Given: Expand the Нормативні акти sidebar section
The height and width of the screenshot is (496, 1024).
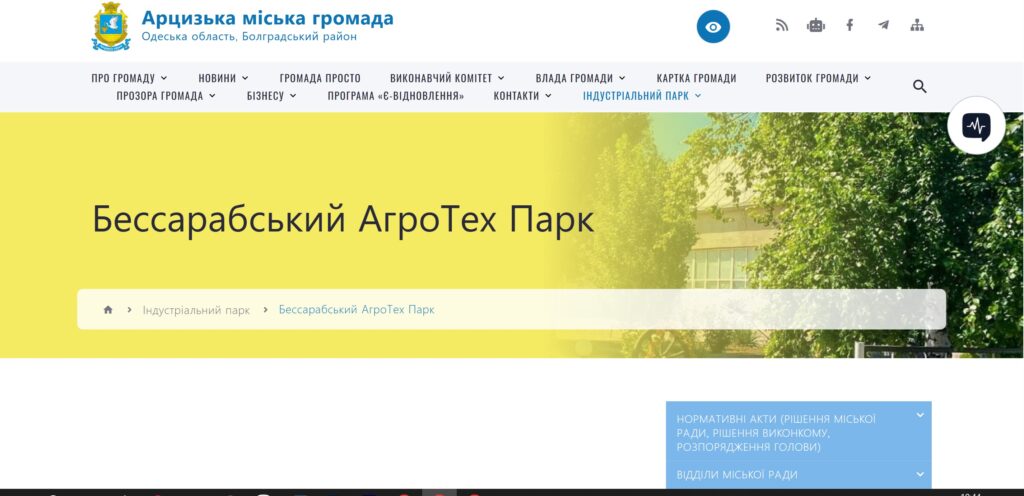Looking at the screenshot, I should [x=798, y=432].
